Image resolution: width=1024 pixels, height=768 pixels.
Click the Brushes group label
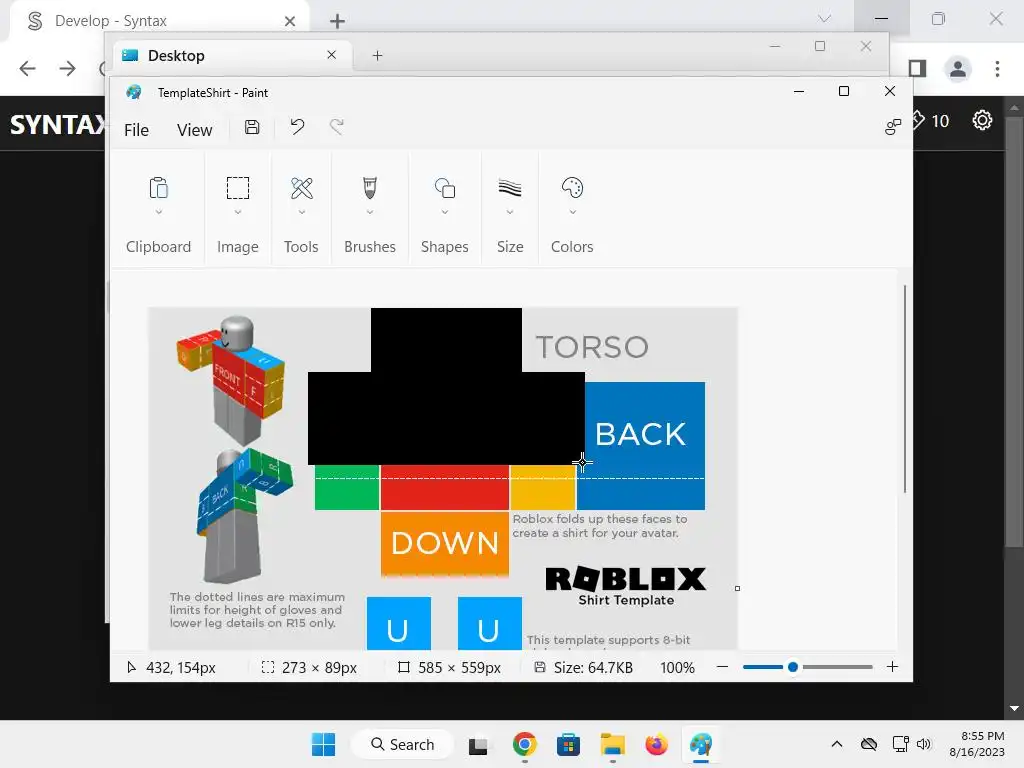coord(370,247)
